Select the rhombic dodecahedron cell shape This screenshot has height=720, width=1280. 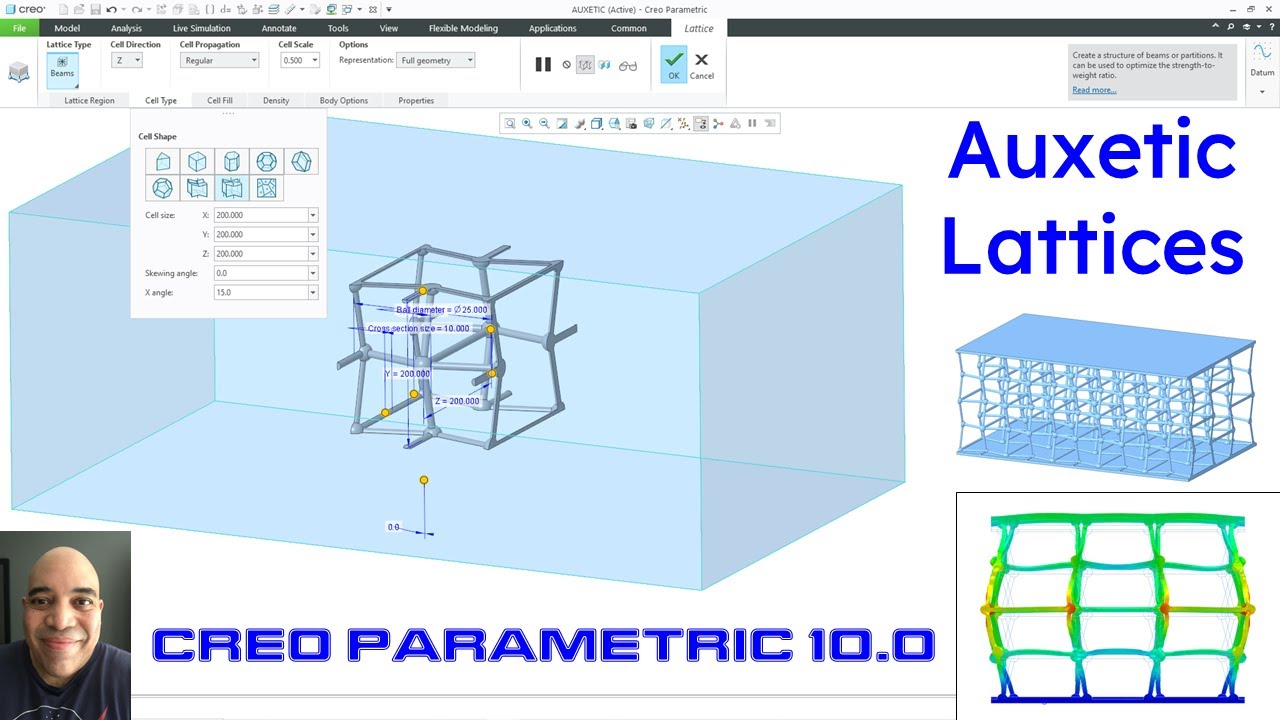pyautogui.click(x=301, y=162)
